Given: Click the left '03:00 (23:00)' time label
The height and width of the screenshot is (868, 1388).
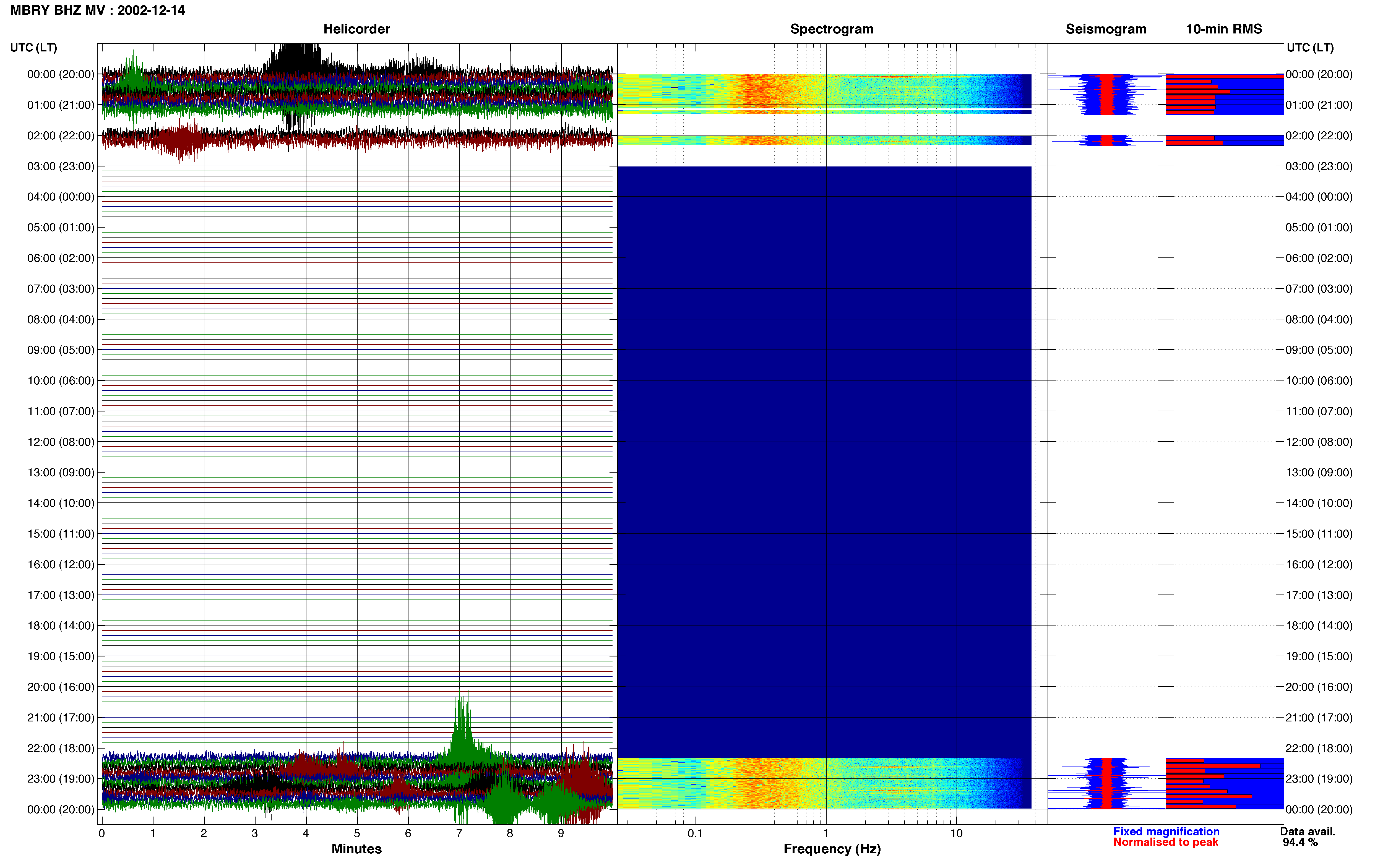Looking at the screenshot, I should pyautogui.click(x=61, y=166).
